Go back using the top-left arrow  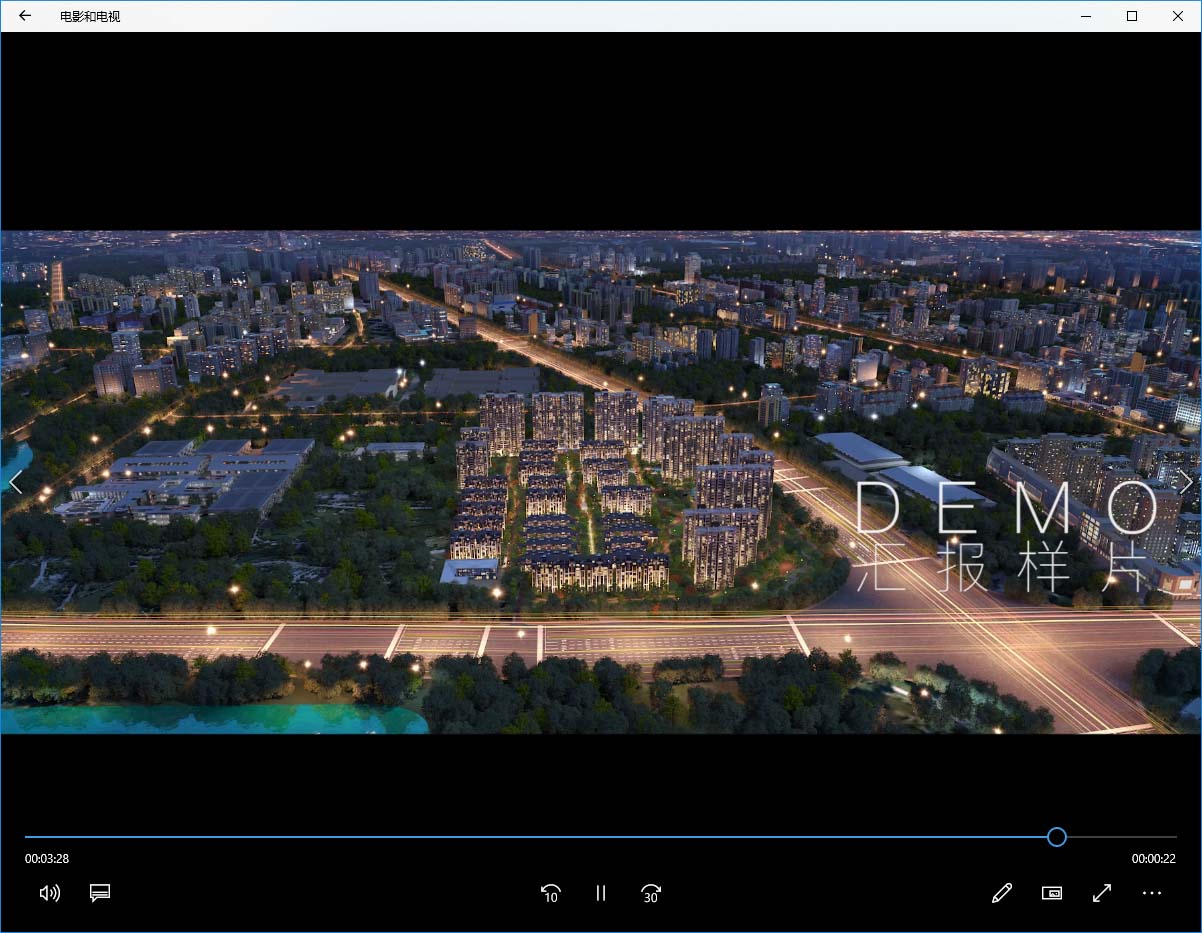click(x=25, y=16)
